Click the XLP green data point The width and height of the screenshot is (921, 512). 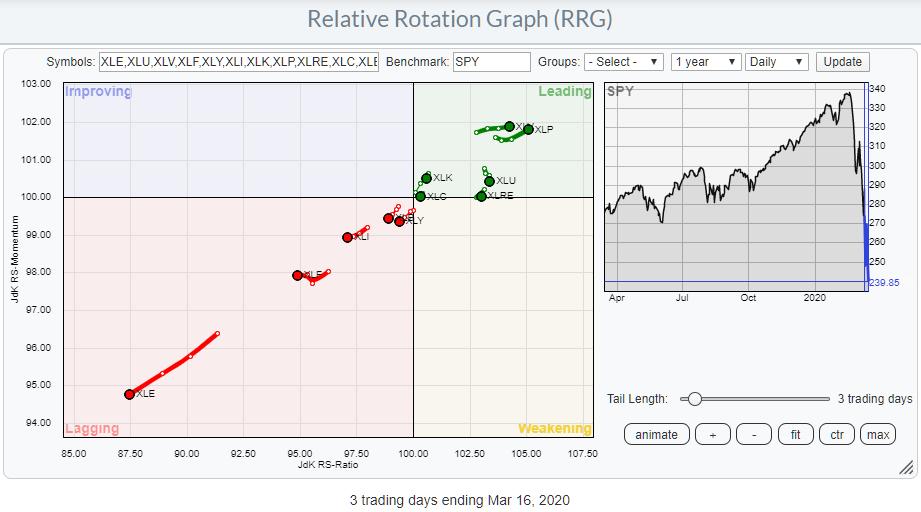click(x=528, y=129)
